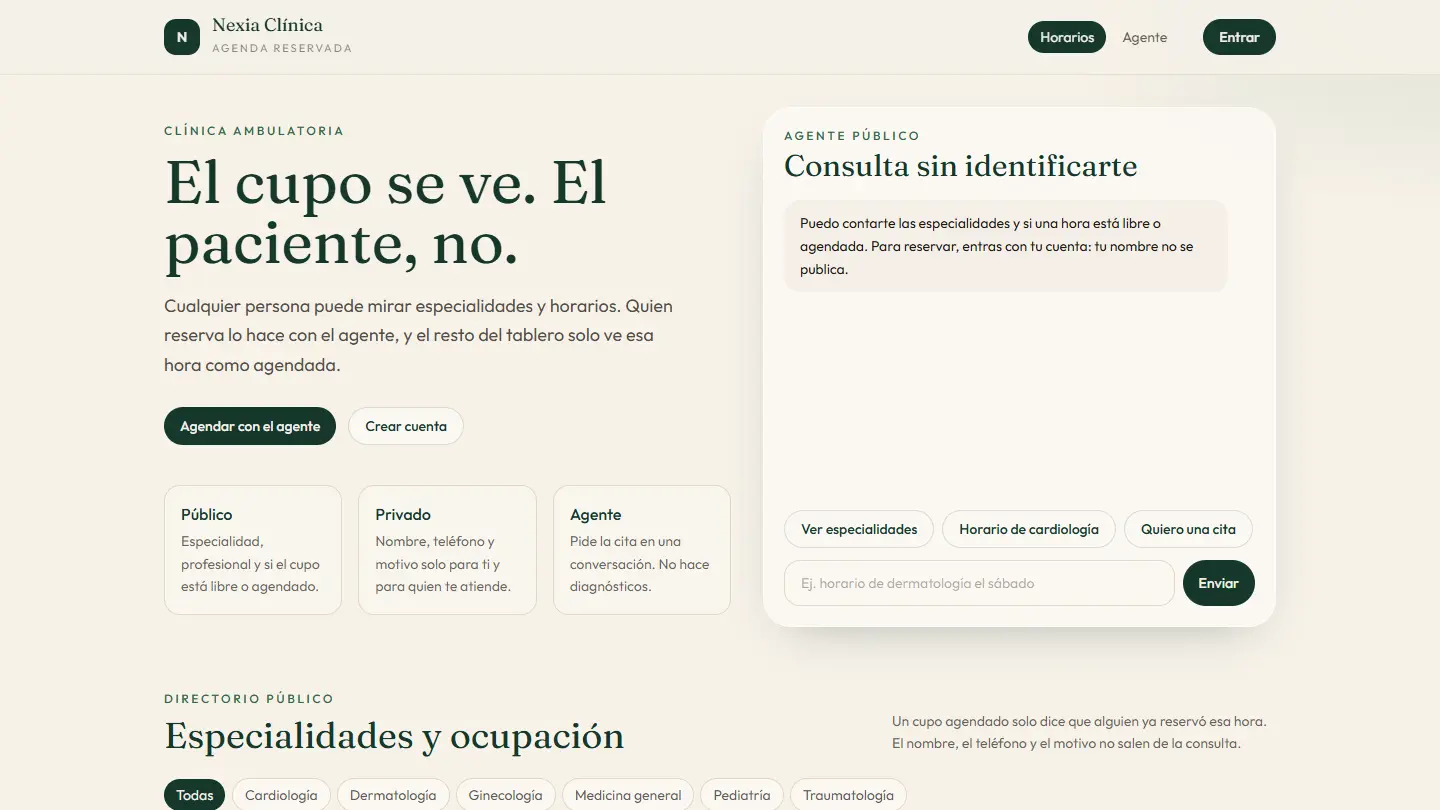Pick the Quiero una cita chip
The image size is (1440, 810).
click(1188, 529)
